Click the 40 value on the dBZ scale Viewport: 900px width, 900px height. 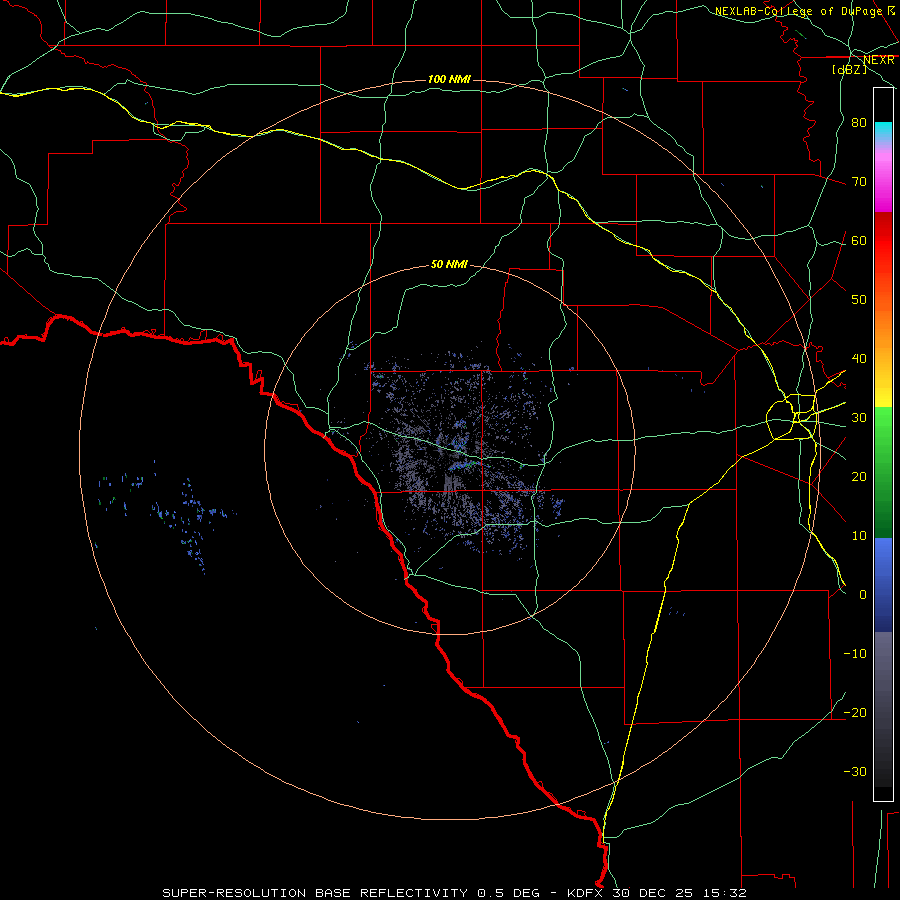(859, 358)
